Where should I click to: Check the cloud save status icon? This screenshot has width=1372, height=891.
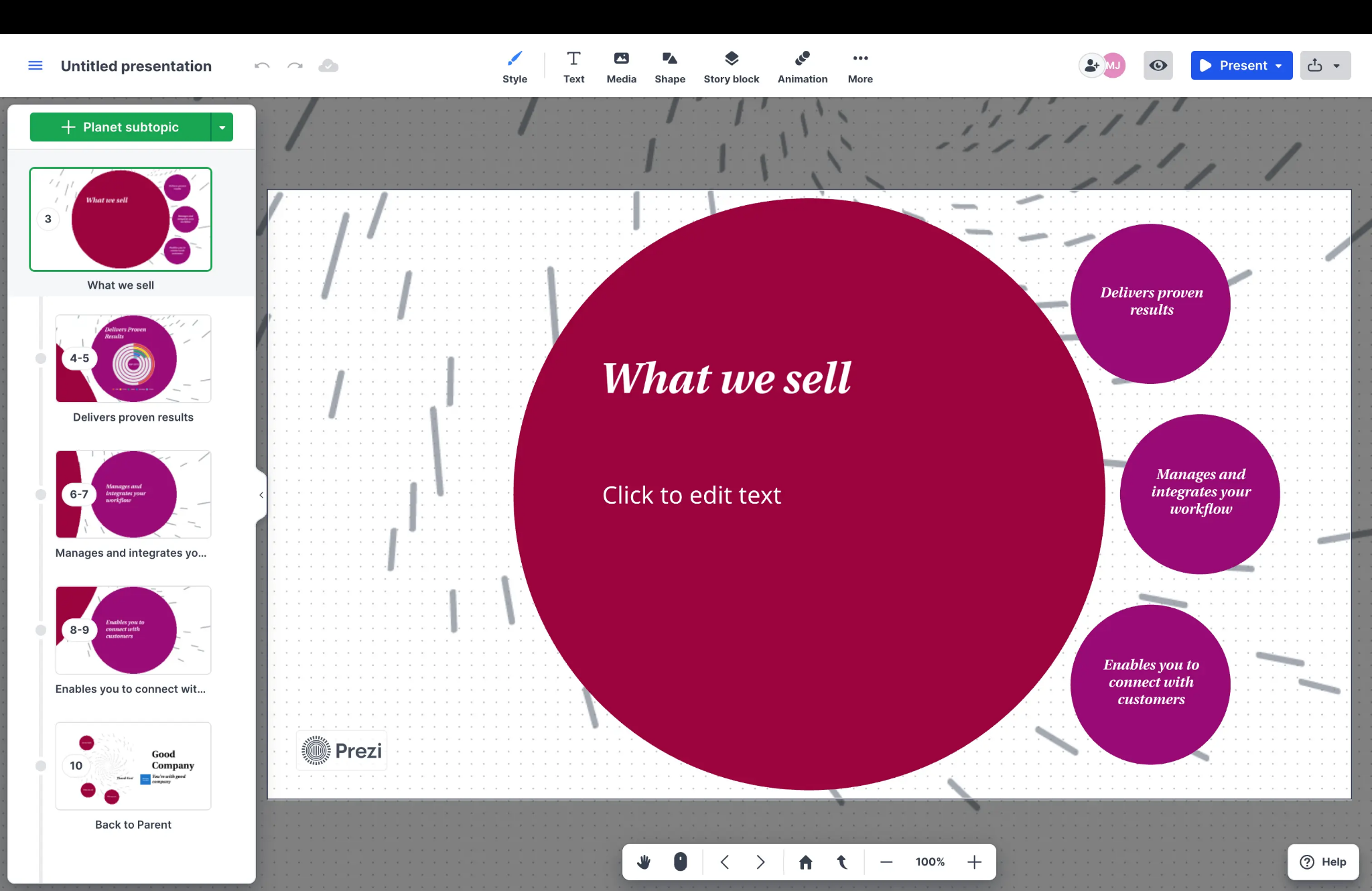tap(328, 66)
